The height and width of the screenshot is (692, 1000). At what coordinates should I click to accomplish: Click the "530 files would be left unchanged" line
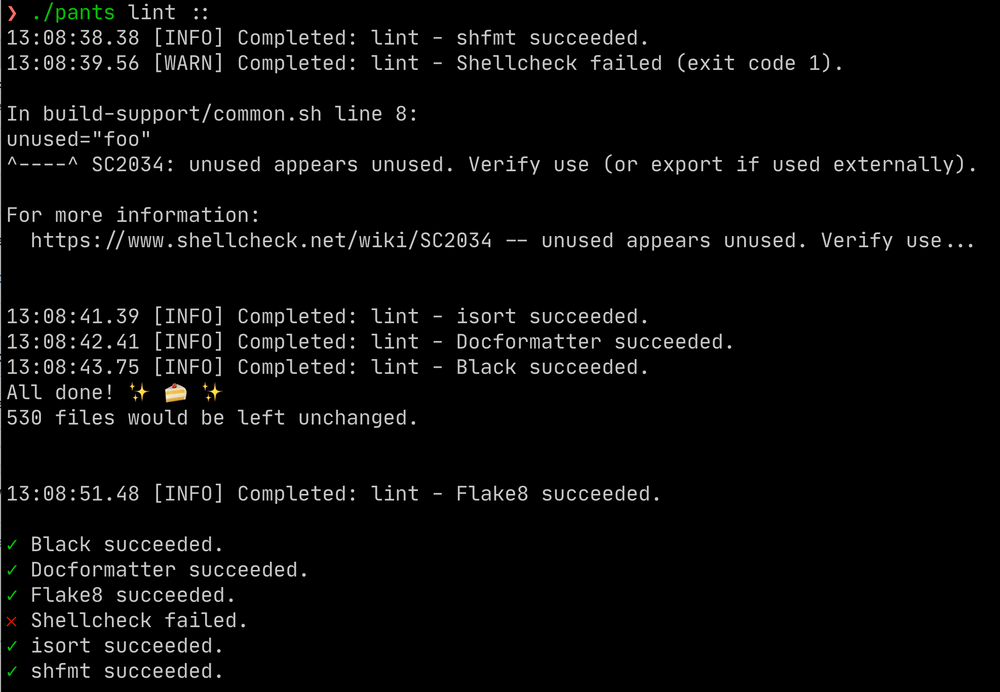coord(212,418)
